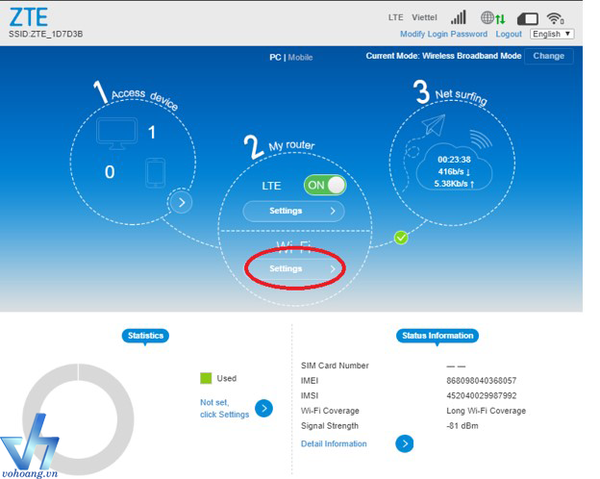Click the Long Wi-Fi Coverage value

[486, 411]
